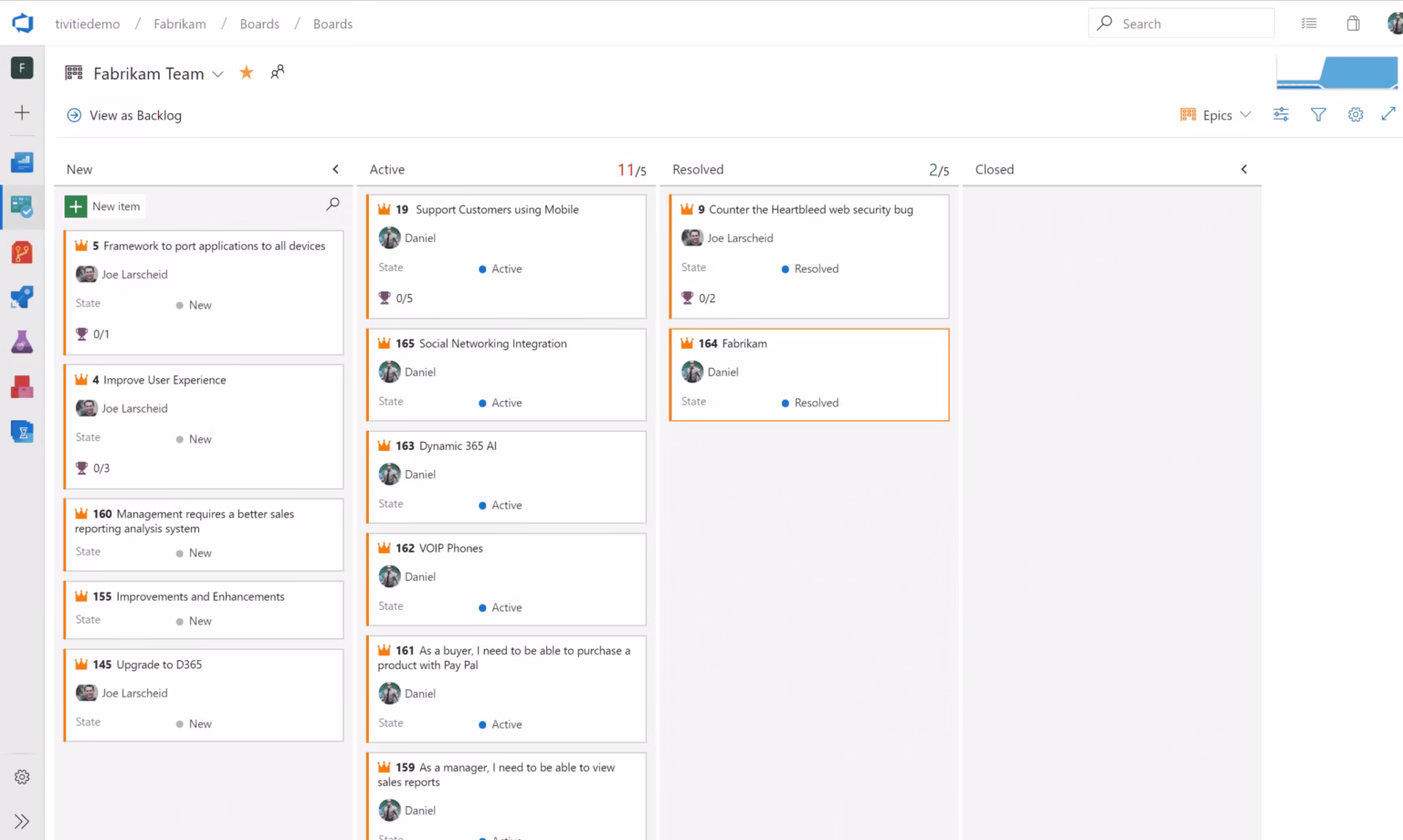
Task: Open card 19 Support Customers using Mobile
Action: 497,209
